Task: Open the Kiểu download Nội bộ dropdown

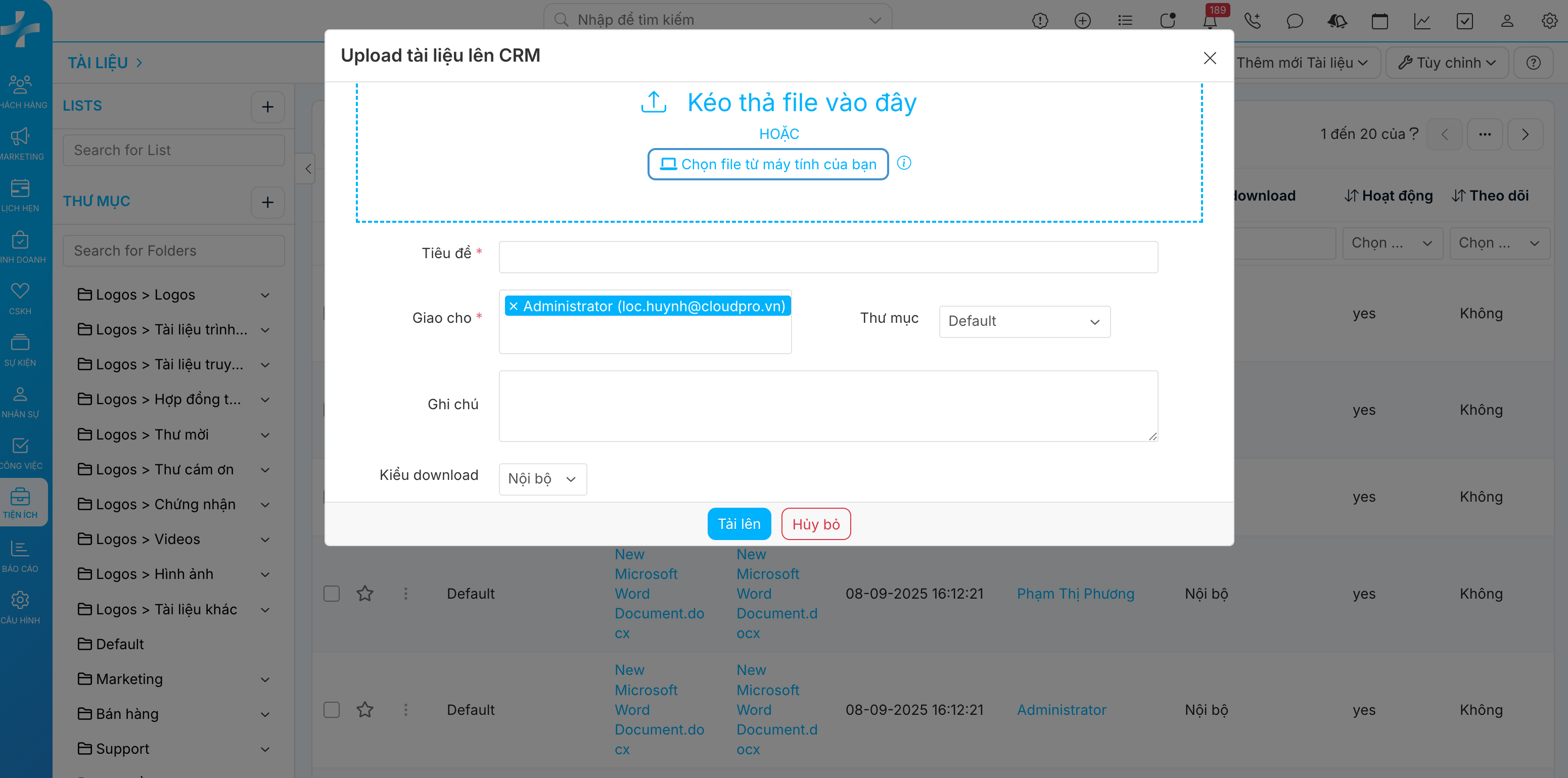Action: (x=542, y=479)
